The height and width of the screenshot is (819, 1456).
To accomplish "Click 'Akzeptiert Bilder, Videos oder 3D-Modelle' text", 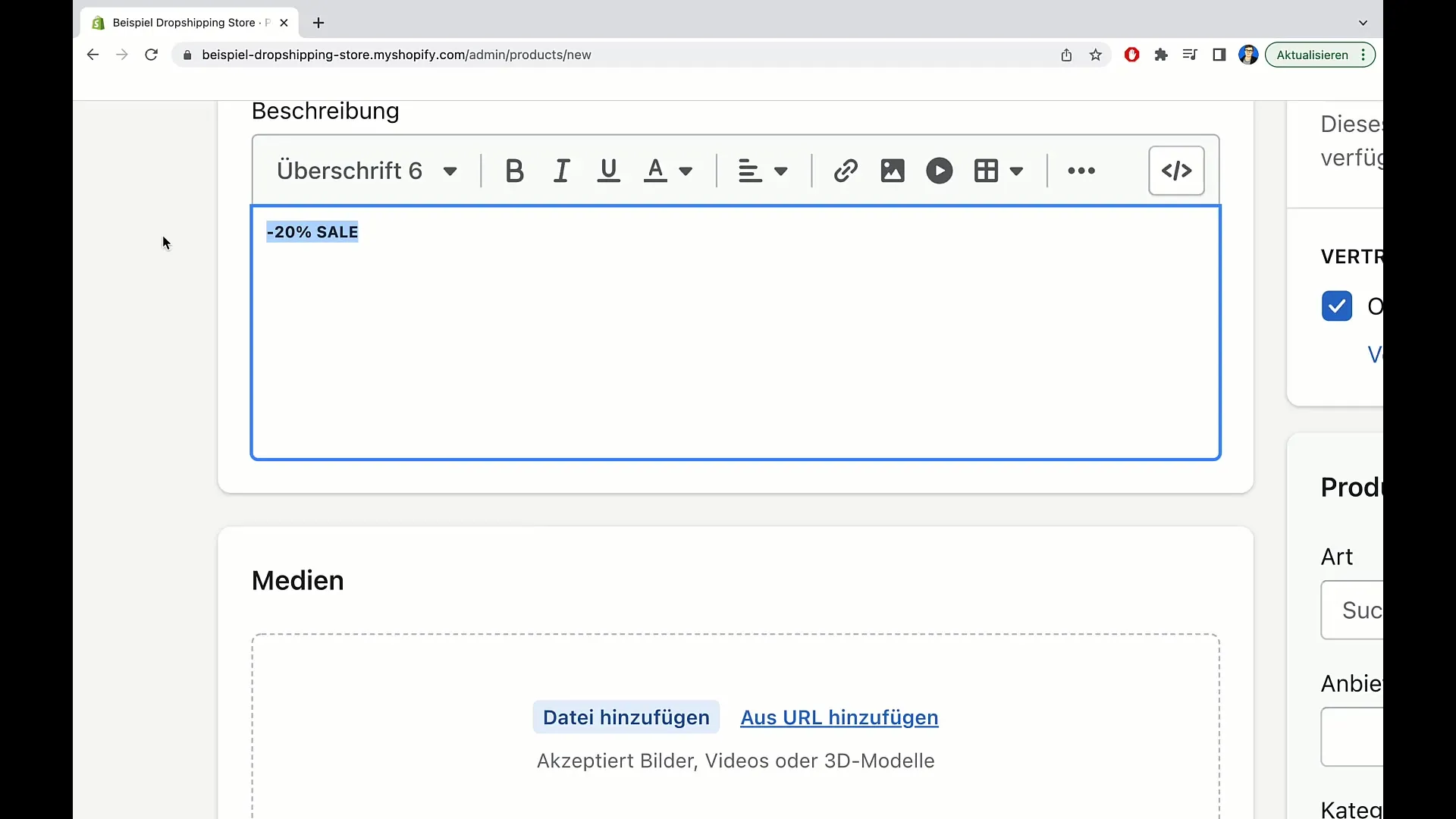I will point(736,761).
